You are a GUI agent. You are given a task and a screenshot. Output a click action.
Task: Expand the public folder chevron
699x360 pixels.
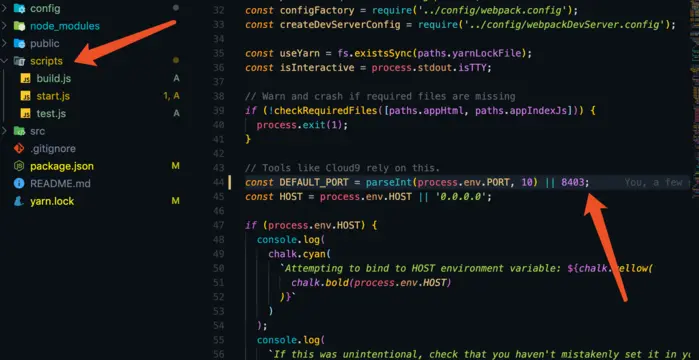(4, 43)
